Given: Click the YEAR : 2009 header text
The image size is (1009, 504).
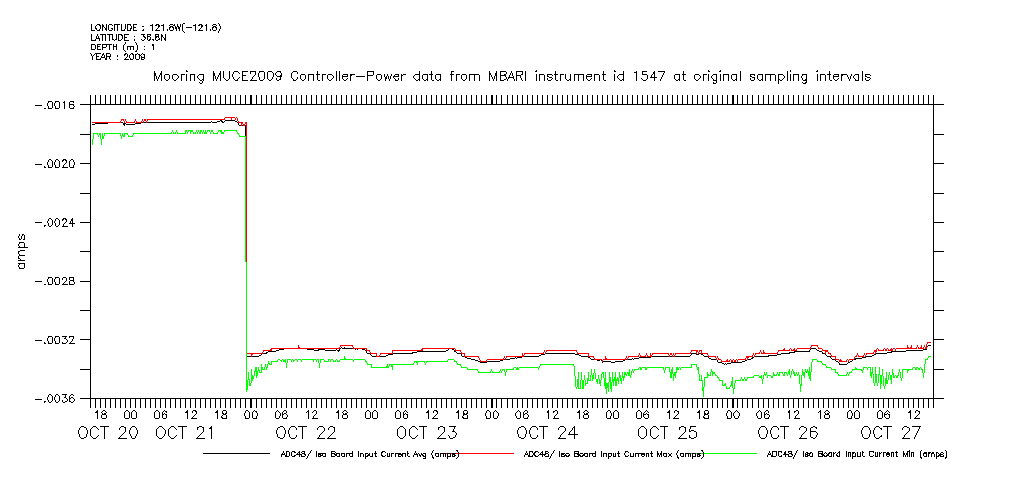Looking at the screenshot, I should (117, 56).
